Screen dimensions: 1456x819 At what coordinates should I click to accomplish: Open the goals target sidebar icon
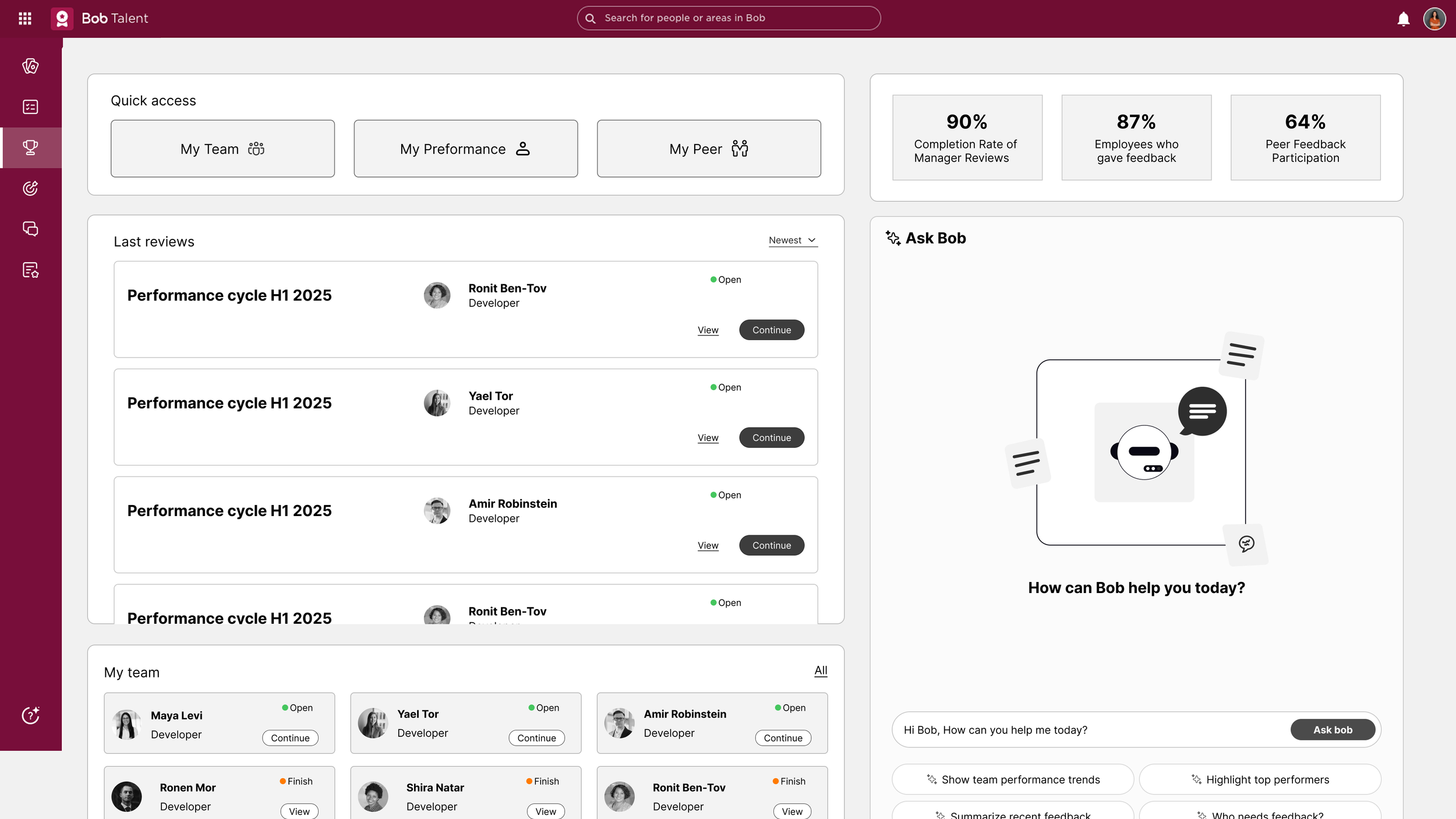coord(30,188)
